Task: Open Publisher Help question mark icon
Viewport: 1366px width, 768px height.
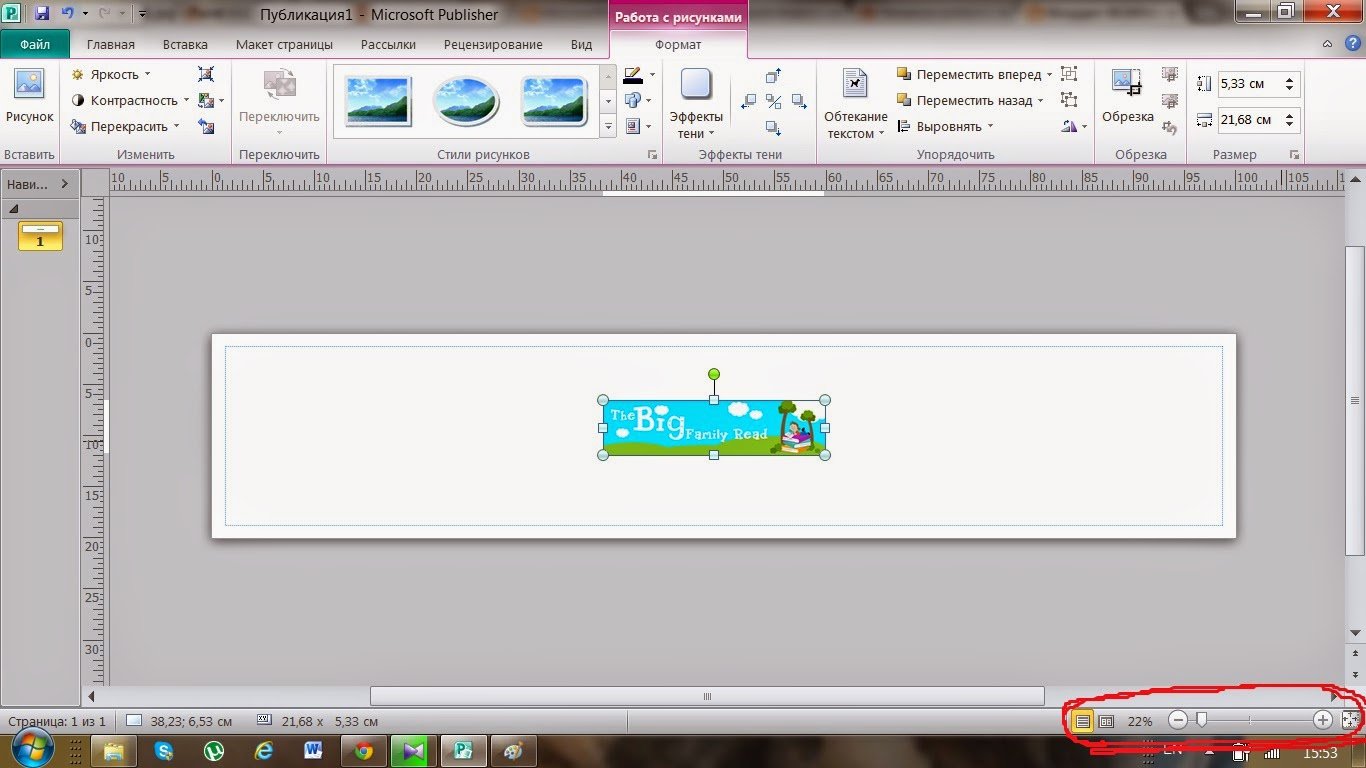Action: tap(1351, 44)
